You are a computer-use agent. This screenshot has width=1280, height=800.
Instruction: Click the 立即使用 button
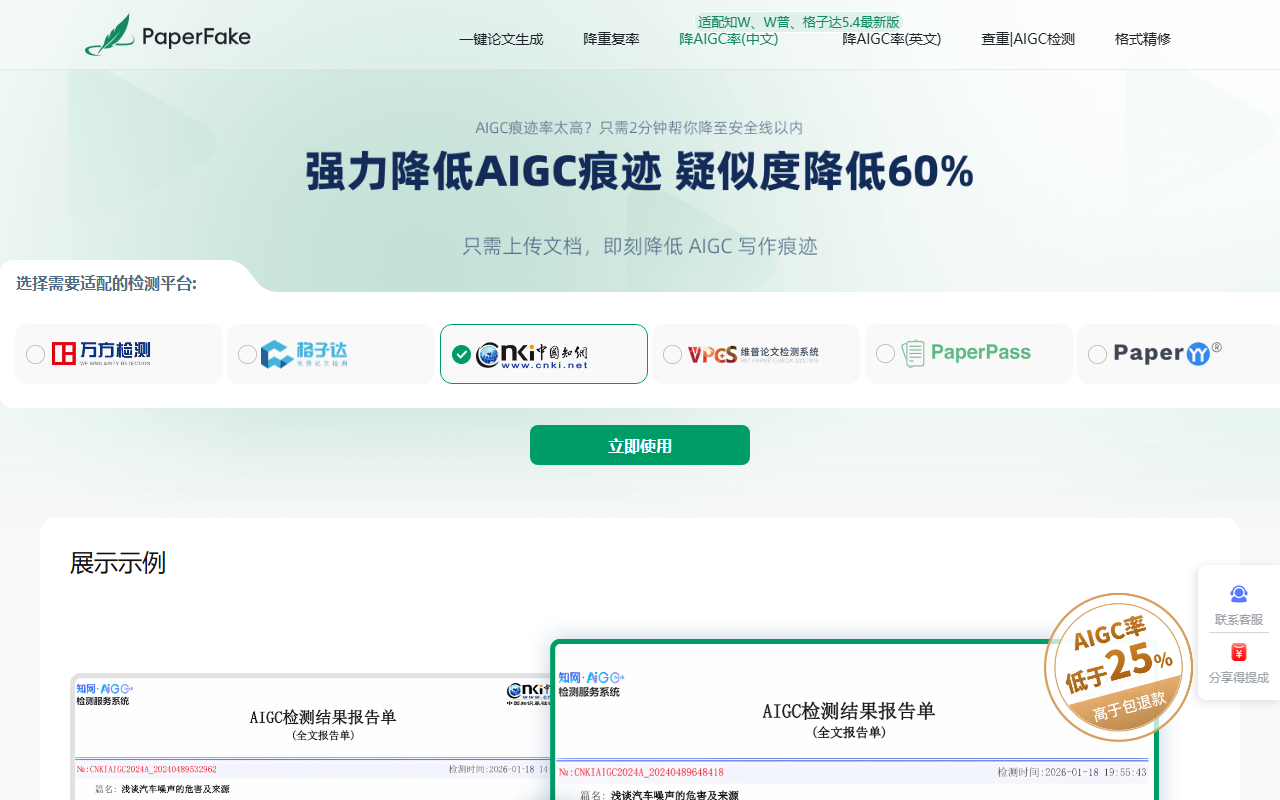pyautogui.click(x=640, y=445)
